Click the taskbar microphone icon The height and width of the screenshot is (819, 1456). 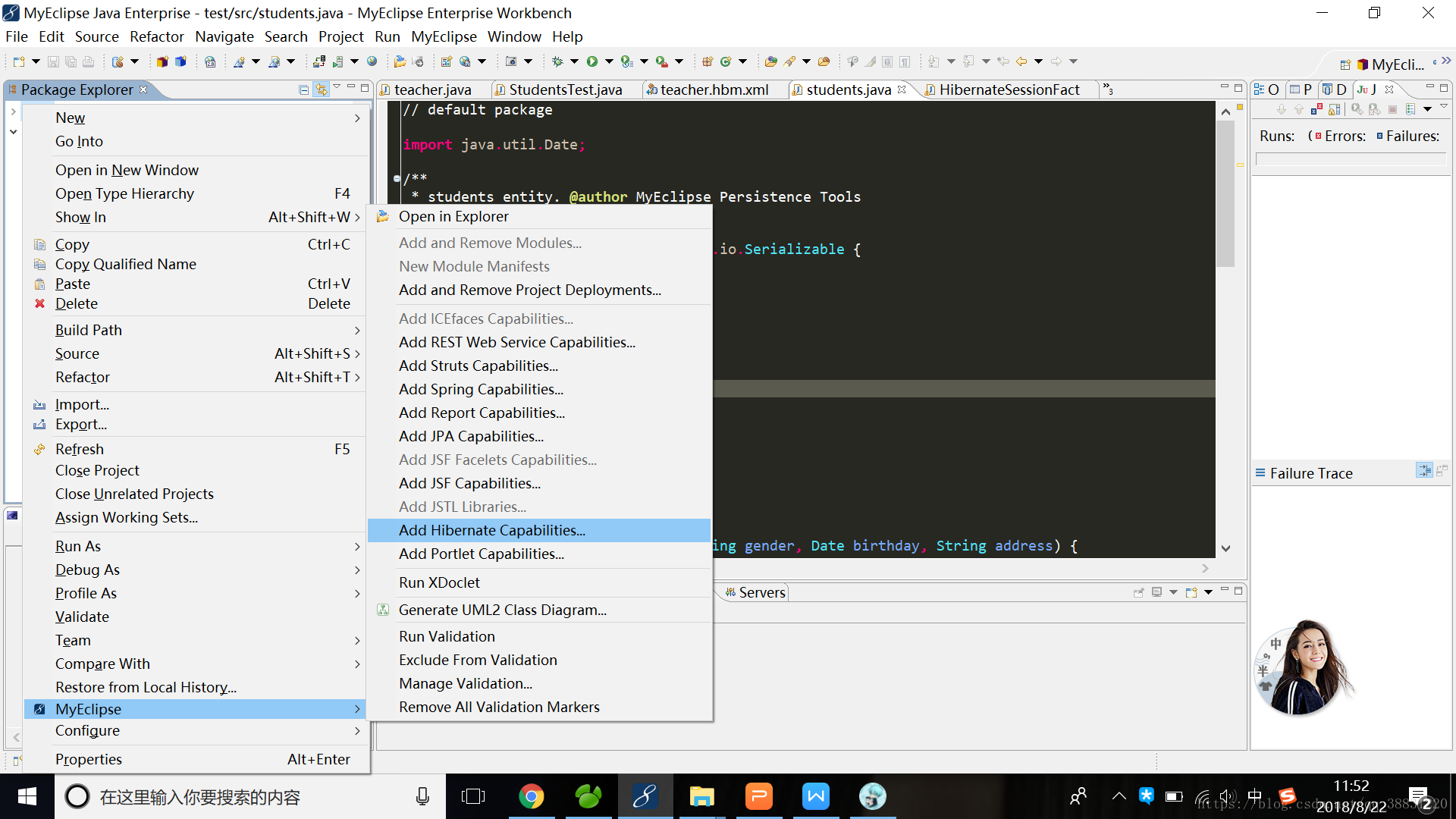point(422,796)
